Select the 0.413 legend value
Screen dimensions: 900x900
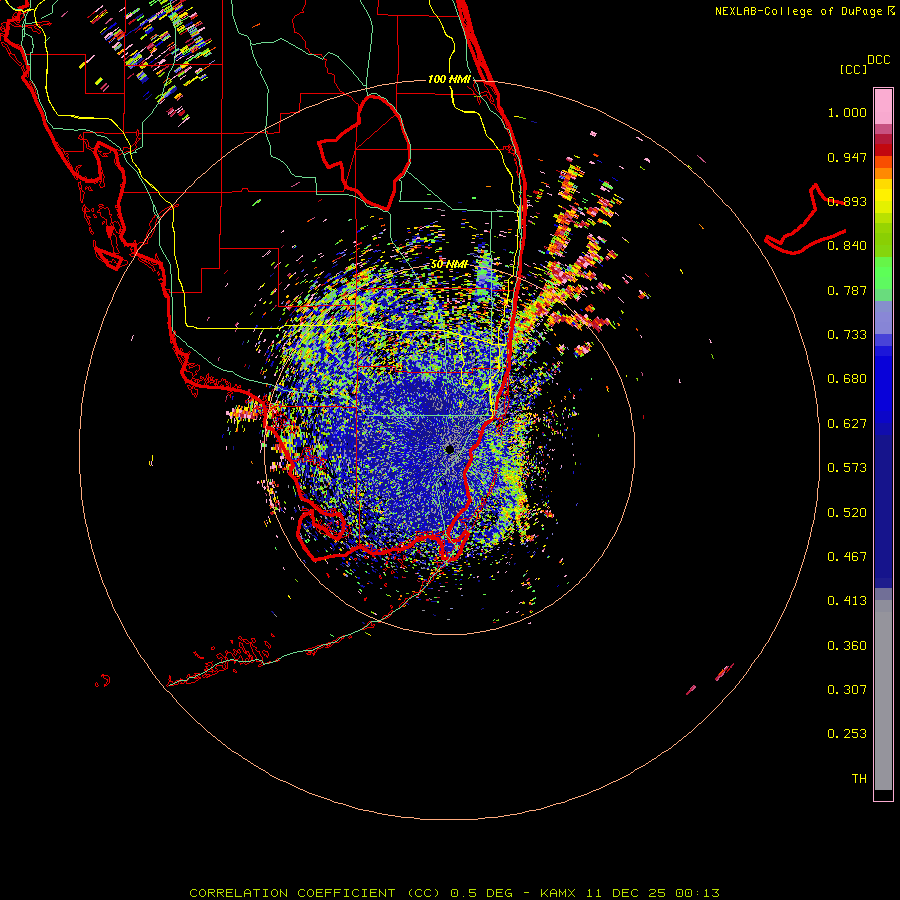point(847,601)
